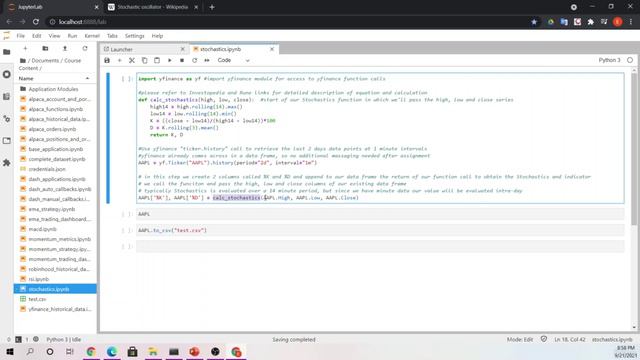The height and width of the screenshot is (360, 640).
Task: Open Microsoft Edge from the taskbar
Action: [111, 352]
